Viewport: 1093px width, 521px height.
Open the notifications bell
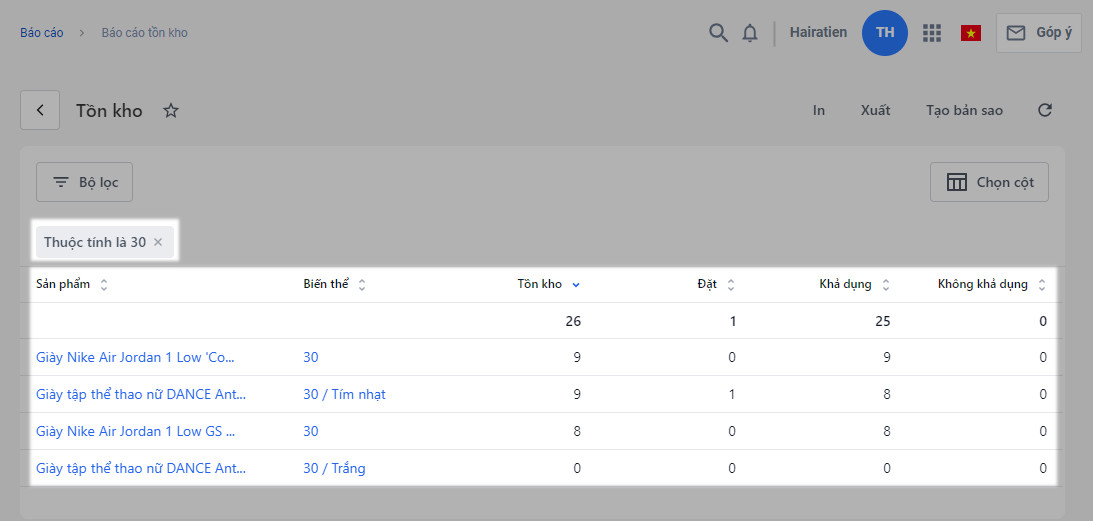(750, 33)
